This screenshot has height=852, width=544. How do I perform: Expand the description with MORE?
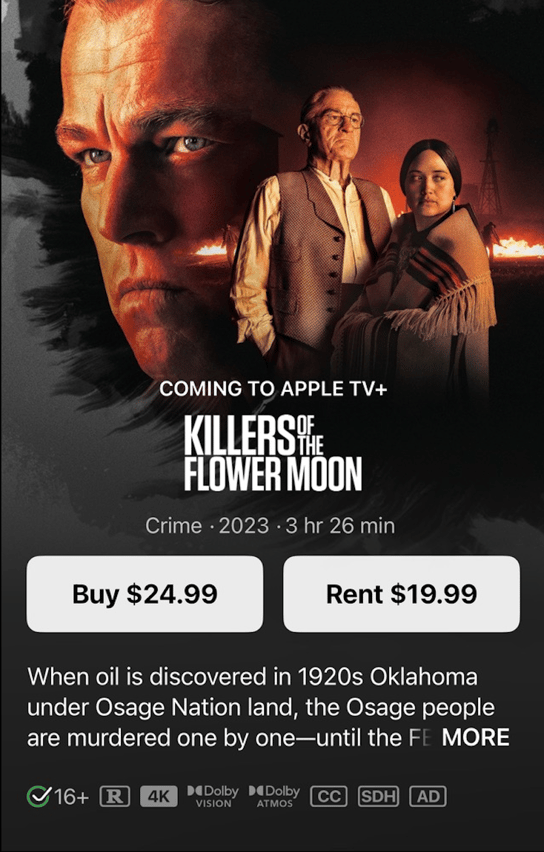pyautogui.click(x=476, y=737)
